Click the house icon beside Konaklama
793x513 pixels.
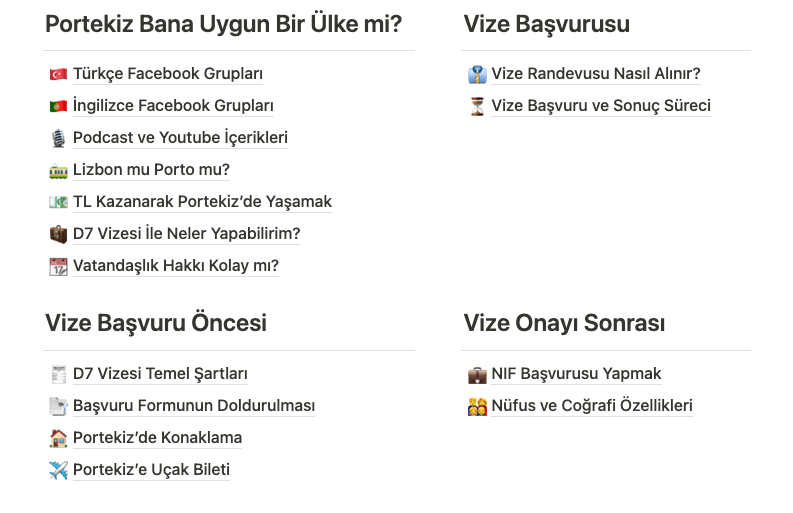tap(58, 438)
